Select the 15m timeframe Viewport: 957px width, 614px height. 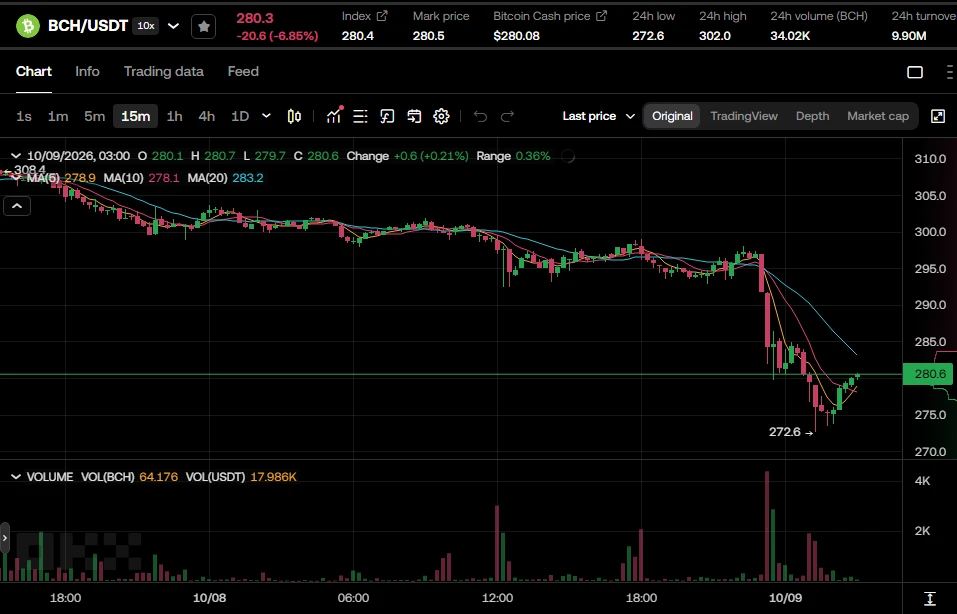tap(135, 116)
